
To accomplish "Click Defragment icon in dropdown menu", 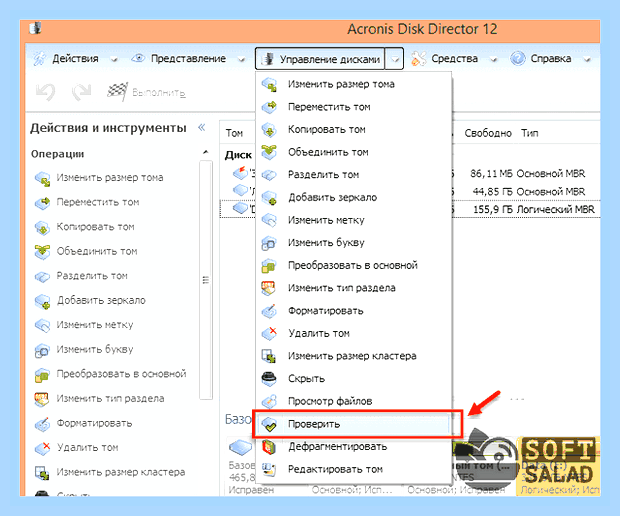I will click(x=269, y=447).
